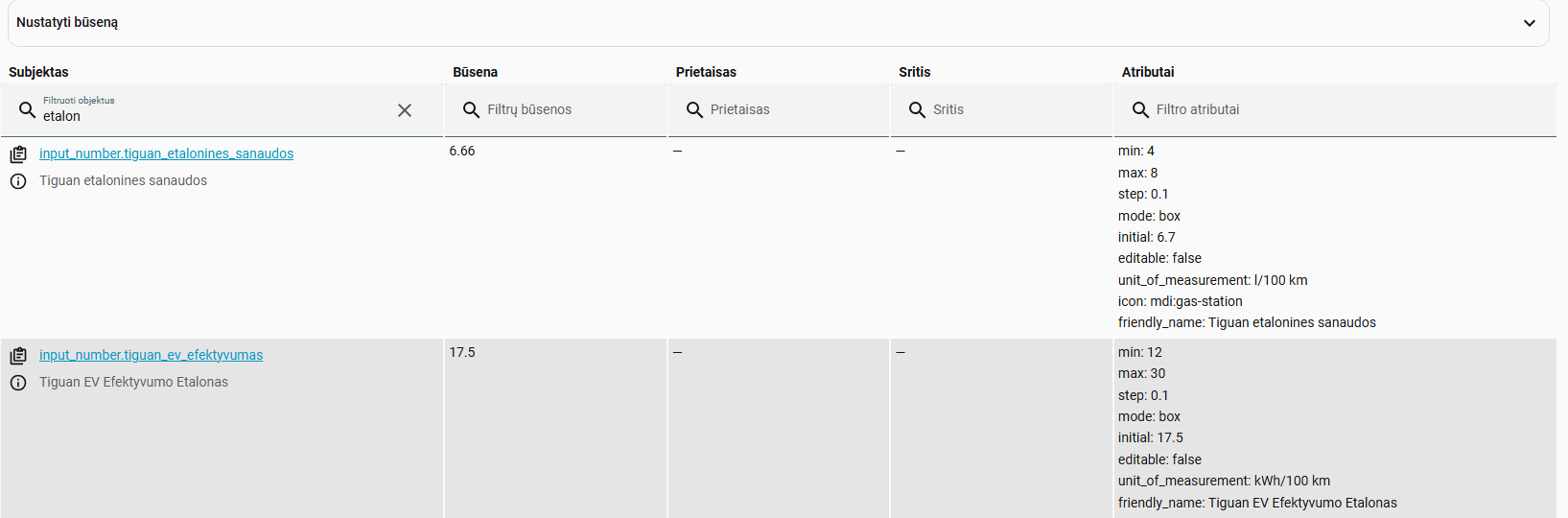
Task: Copy the tiguan_ev_efektyvumas entity ID
Action: (x=18, y=356)
